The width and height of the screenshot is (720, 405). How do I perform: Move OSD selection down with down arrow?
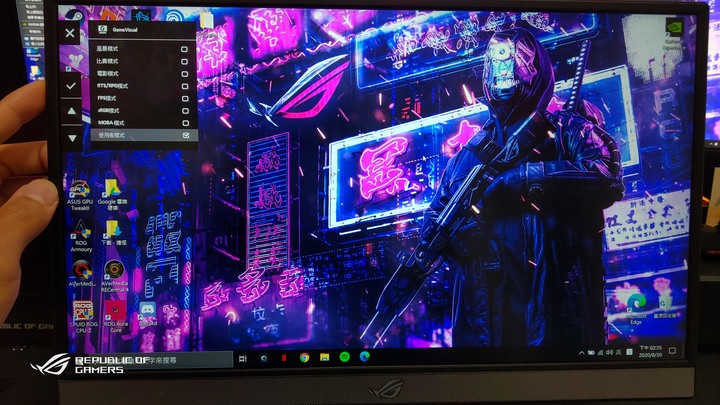[x=72, y=137]
